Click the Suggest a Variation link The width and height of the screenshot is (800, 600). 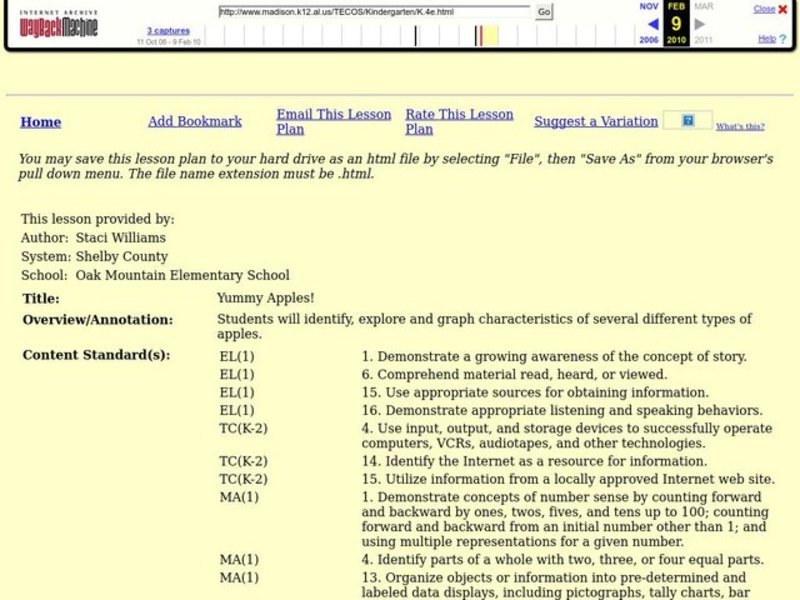[596, 122]
